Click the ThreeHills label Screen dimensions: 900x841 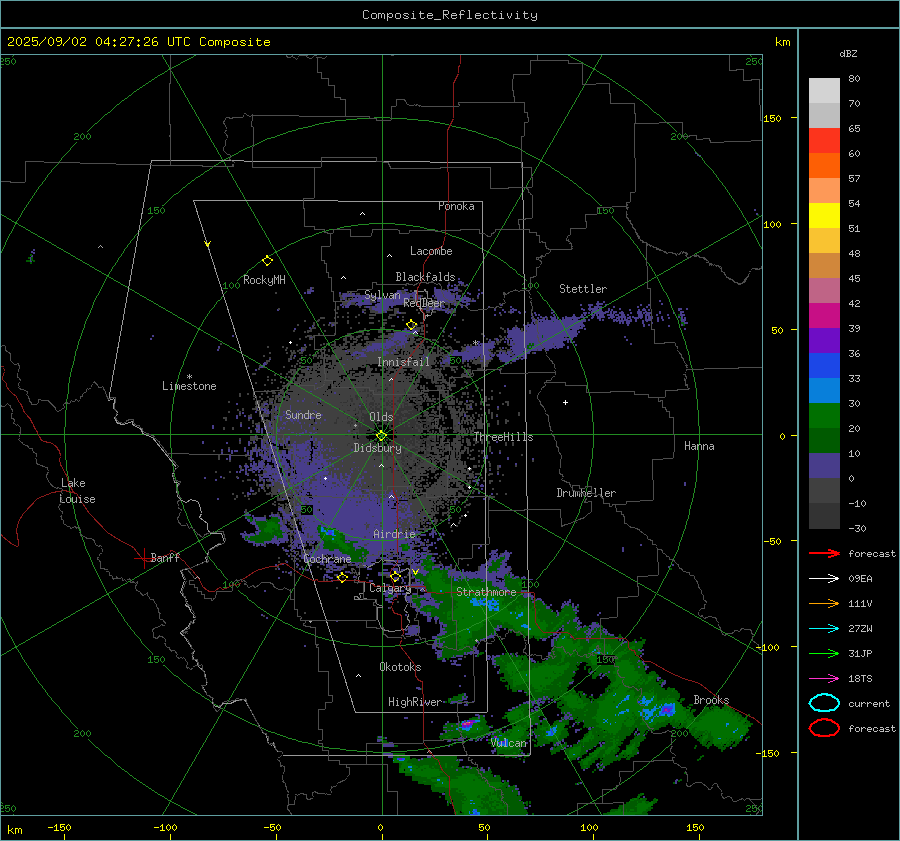pos(503,437)
